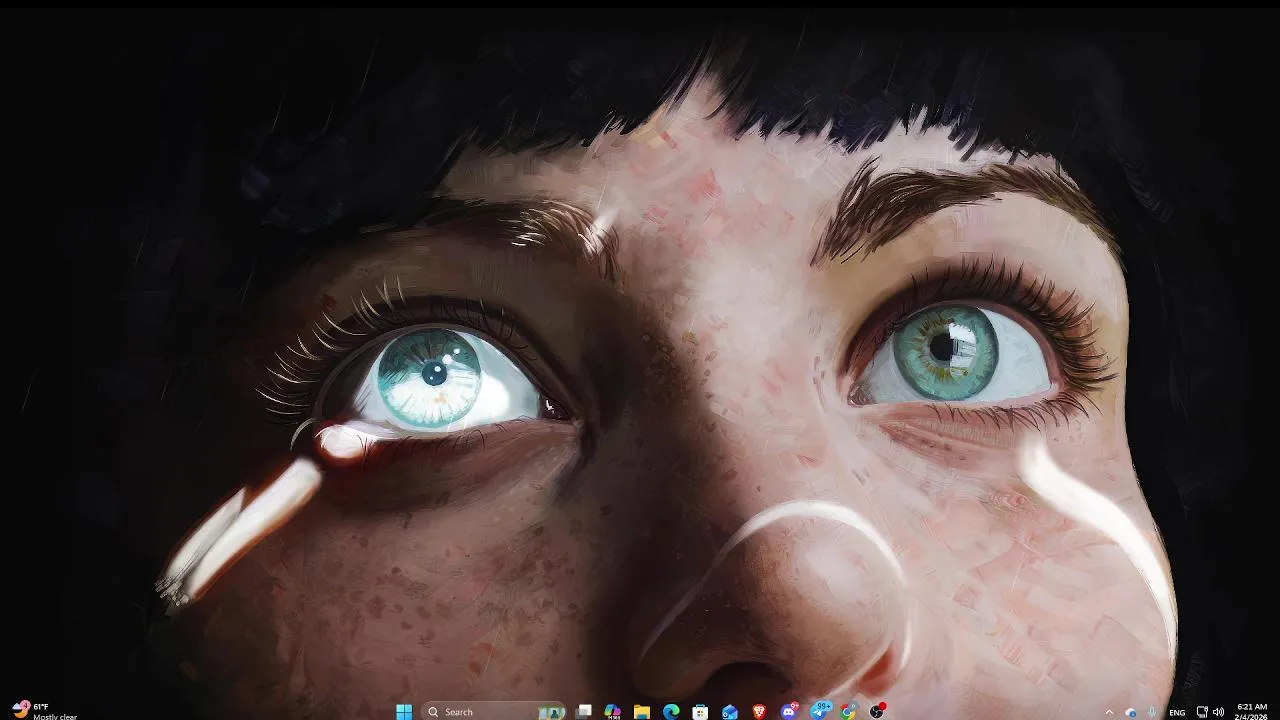Launch Brave browser from the taskbar

pyautogui.click(x=759, y=712)
